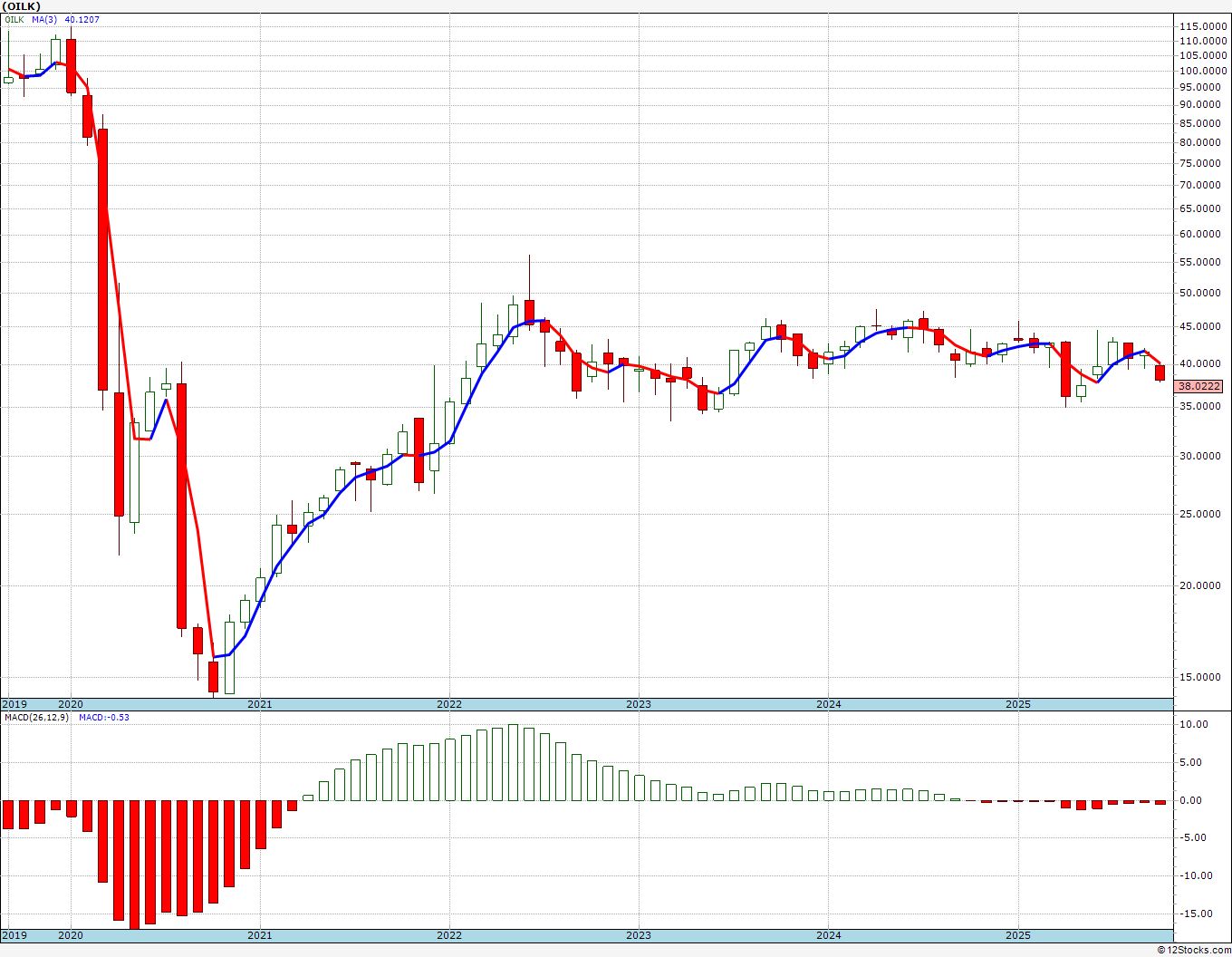The width and height of the screenshot is (1232, 957).
Task: Click 2021 on the MACD panel time axis
Action: [260, 935]
